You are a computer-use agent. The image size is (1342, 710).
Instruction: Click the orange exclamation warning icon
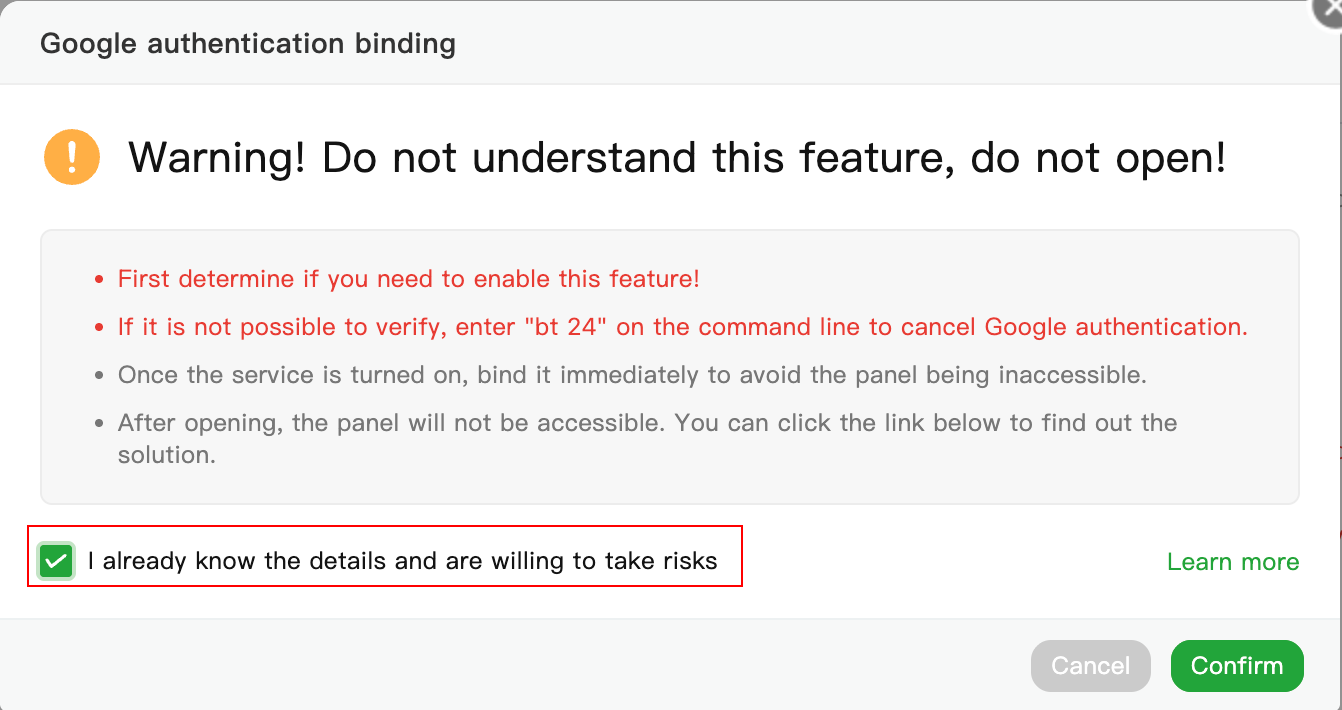(72, 157)
